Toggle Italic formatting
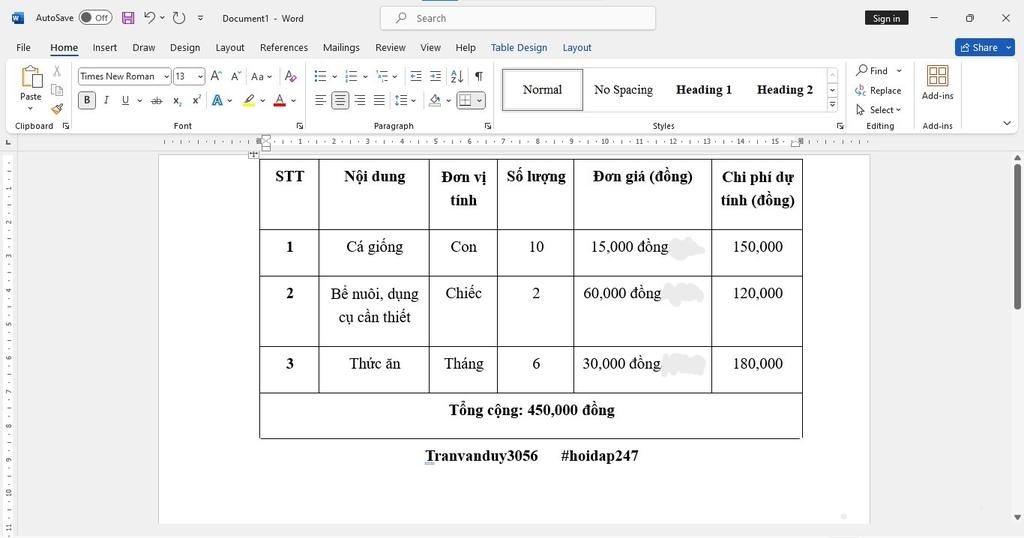 coord(106,100)
